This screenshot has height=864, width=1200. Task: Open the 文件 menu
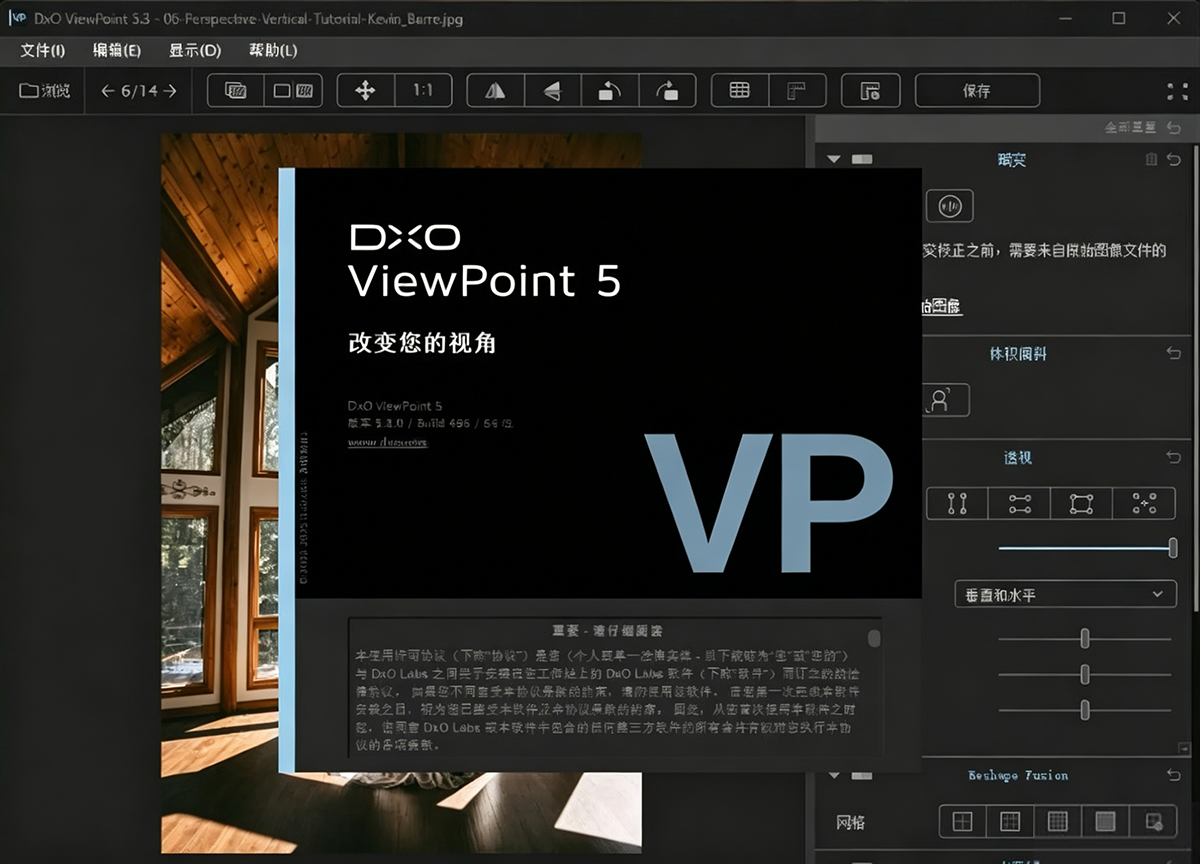tap(43, 50)
